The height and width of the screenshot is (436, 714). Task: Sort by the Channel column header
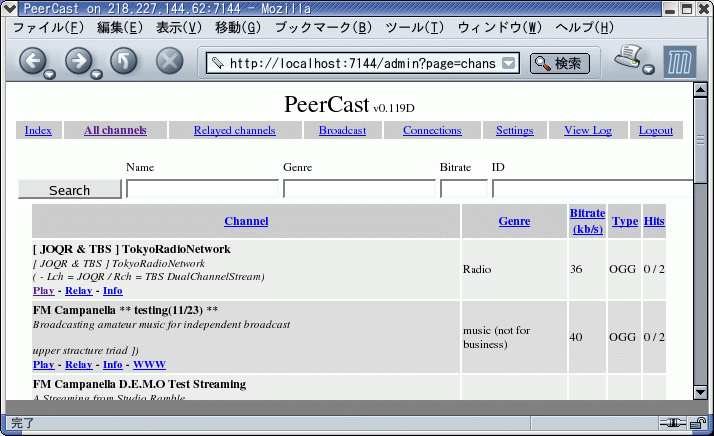(x=246, y=221)
